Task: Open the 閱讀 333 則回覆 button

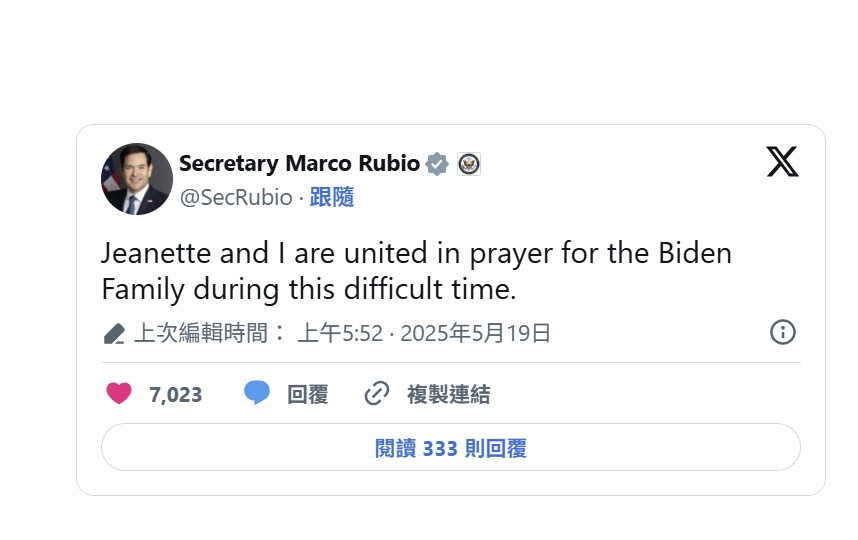Action: coord(450,448)
